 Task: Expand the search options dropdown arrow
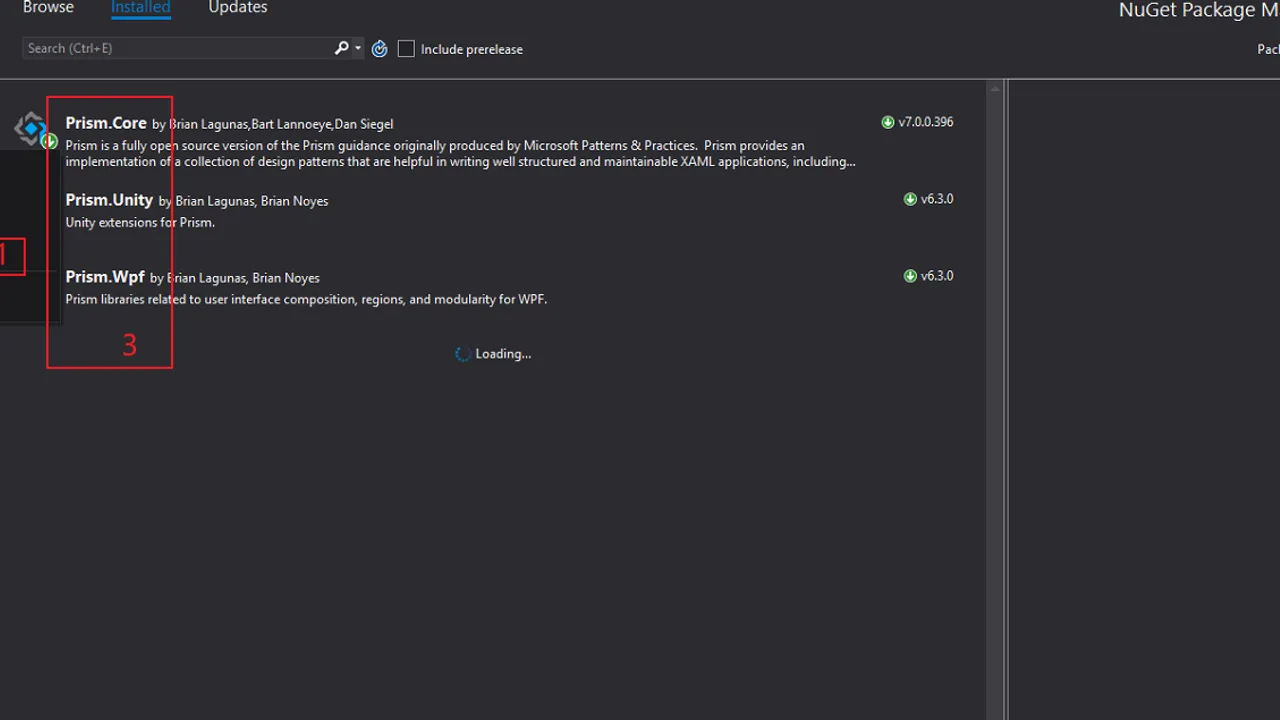[358, 48]
